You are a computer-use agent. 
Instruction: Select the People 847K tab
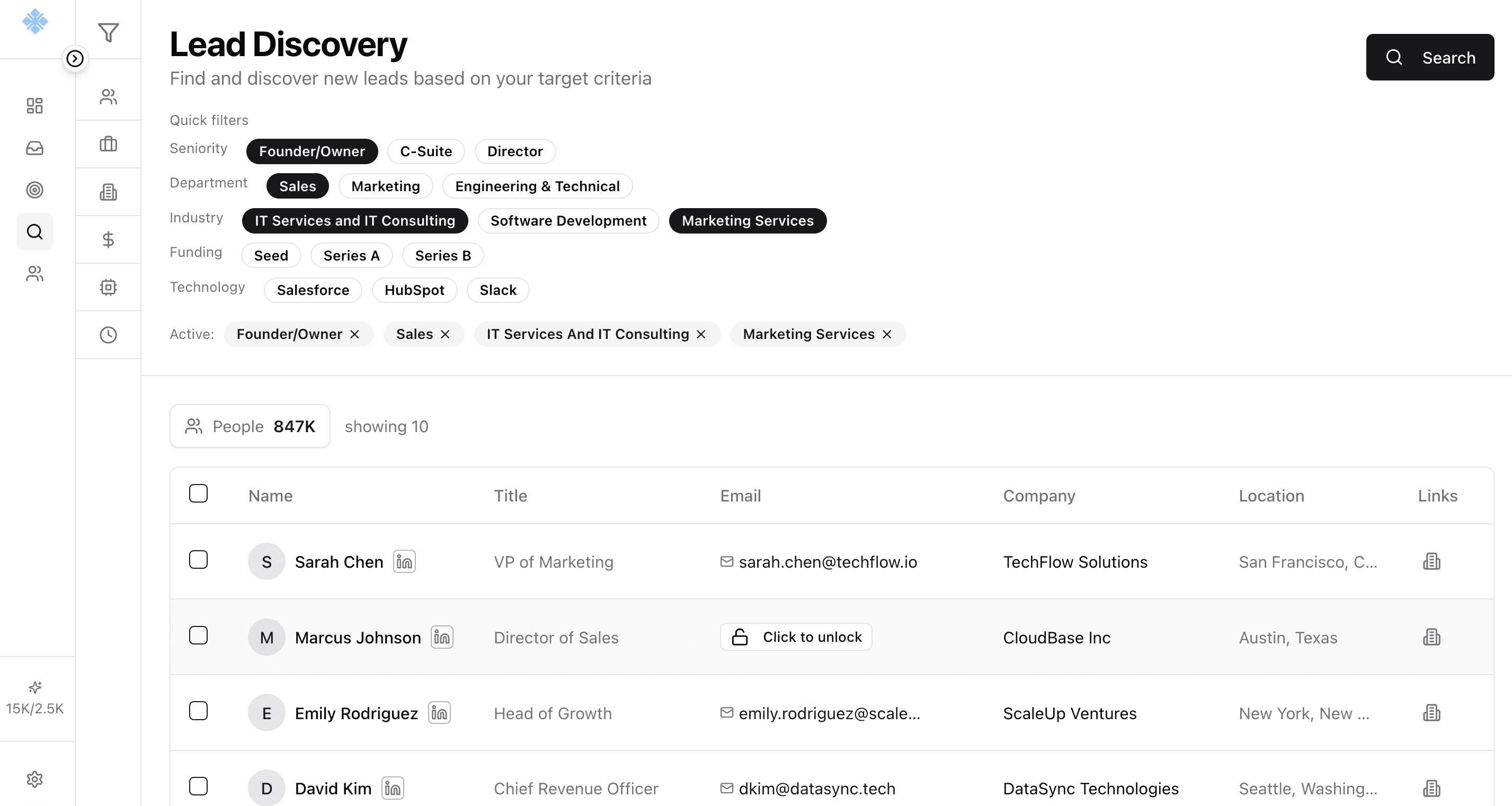pyautogui.click(x=250, y=426)
